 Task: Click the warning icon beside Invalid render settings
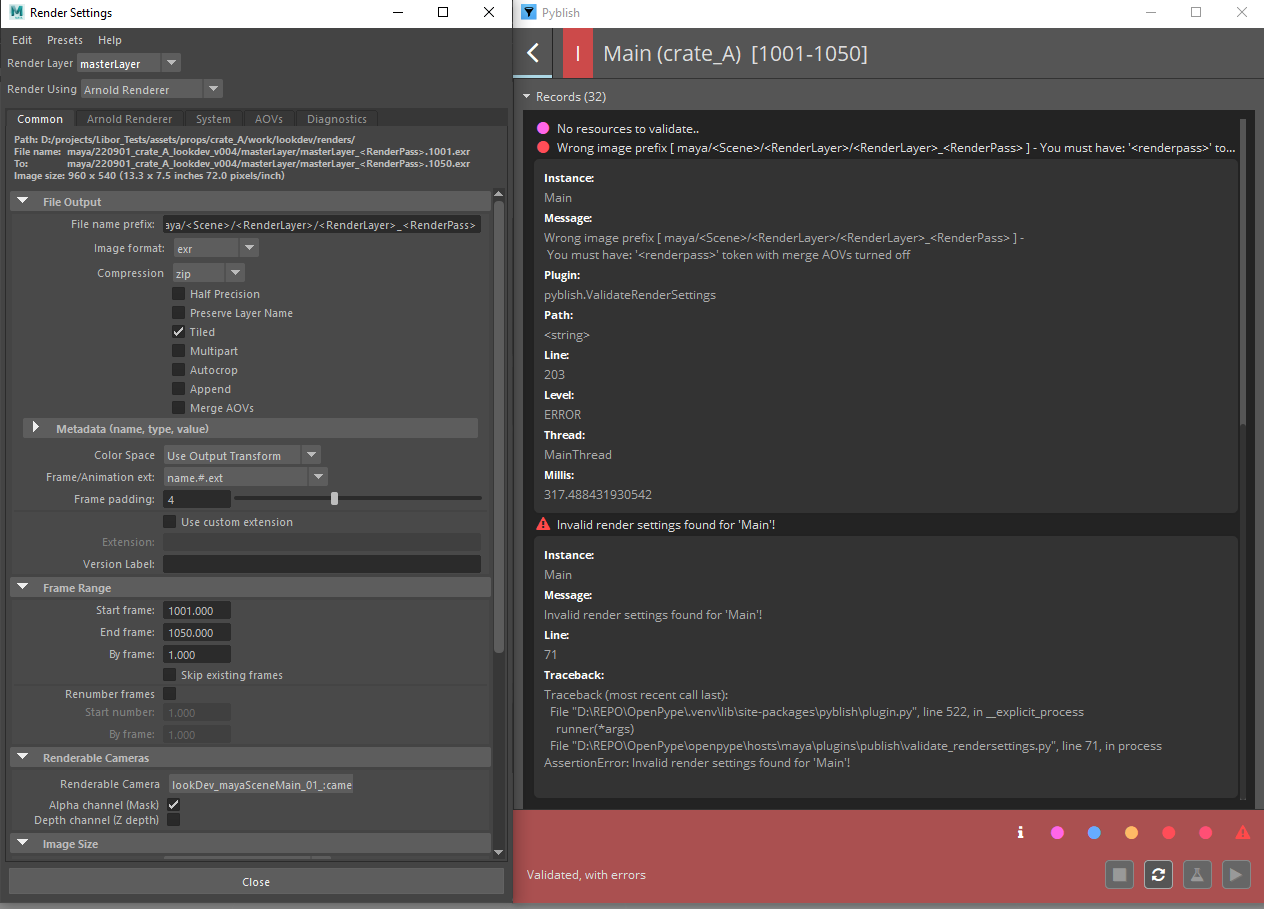click(543, 524)
